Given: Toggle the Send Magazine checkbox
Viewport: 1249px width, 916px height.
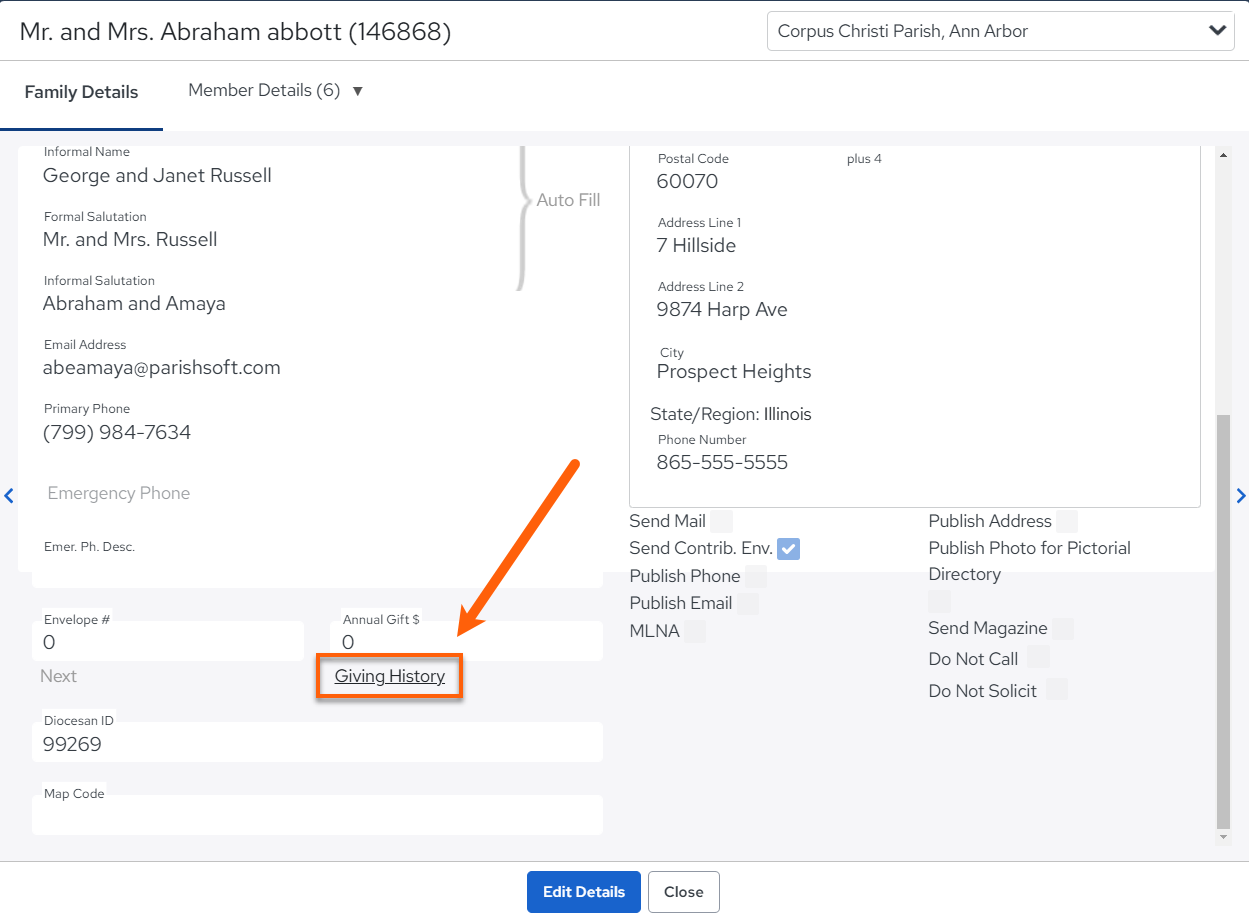Looking at the screenshot, I should click(1063, 628).
